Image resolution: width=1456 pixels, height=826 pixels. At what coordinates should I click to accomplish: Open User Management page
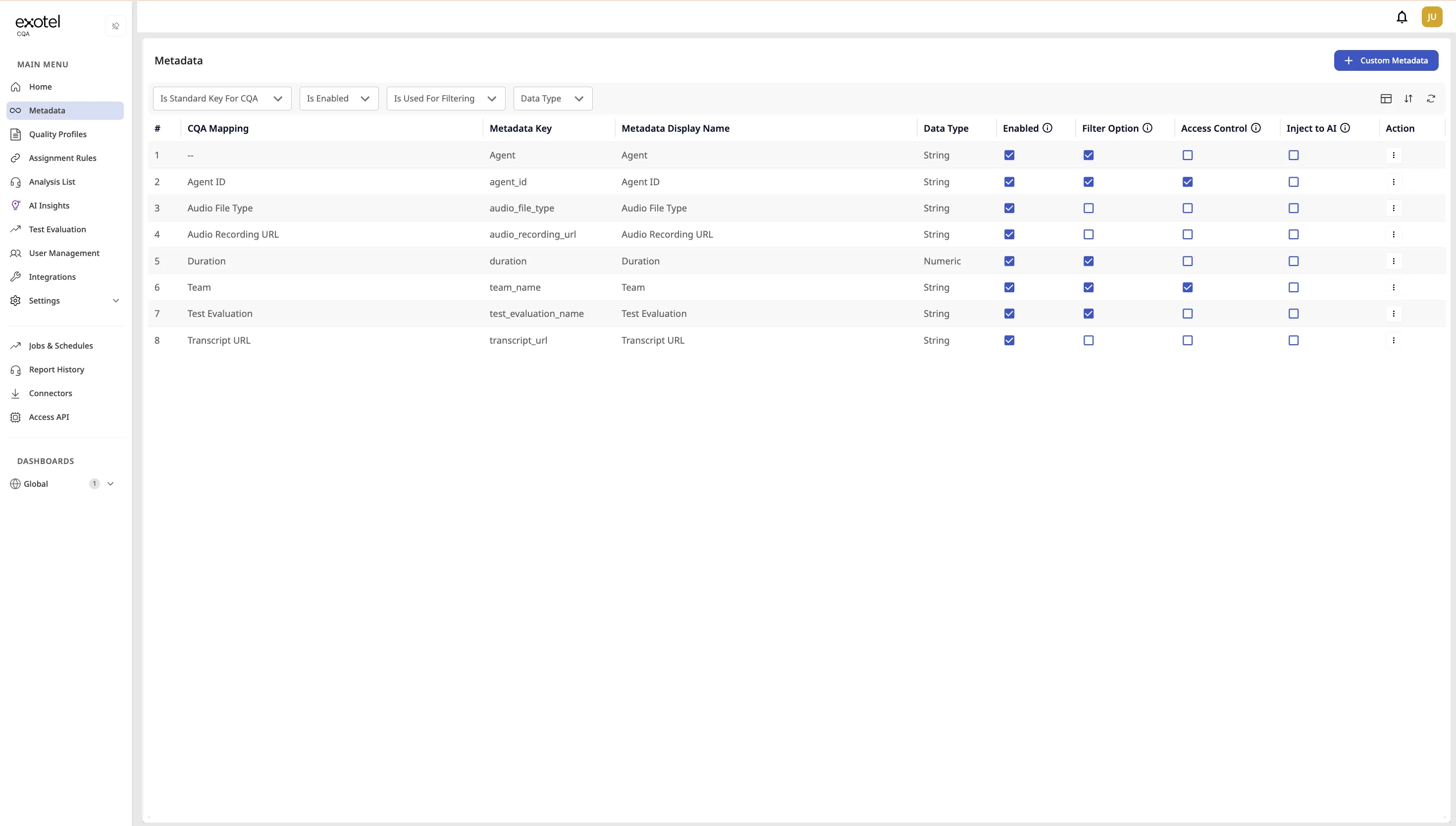65,253
